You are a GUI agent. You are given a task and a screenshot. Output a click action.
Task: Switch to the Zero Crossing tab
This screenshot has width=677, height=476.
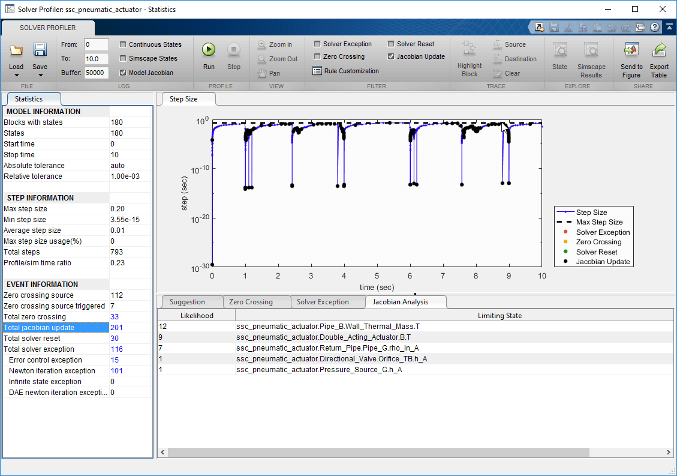(250, 301)
